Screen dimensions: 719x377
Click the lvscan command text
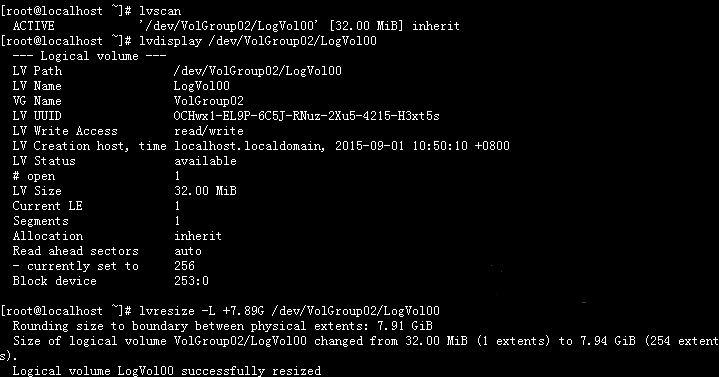160,11
